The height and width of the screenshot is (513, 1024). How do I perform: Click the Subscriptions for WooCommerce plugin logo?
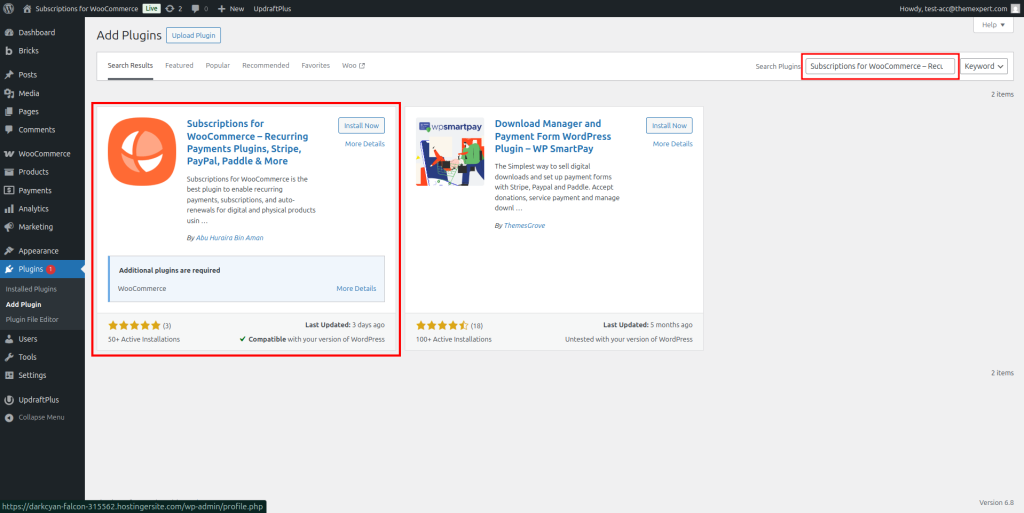[142, 151]
